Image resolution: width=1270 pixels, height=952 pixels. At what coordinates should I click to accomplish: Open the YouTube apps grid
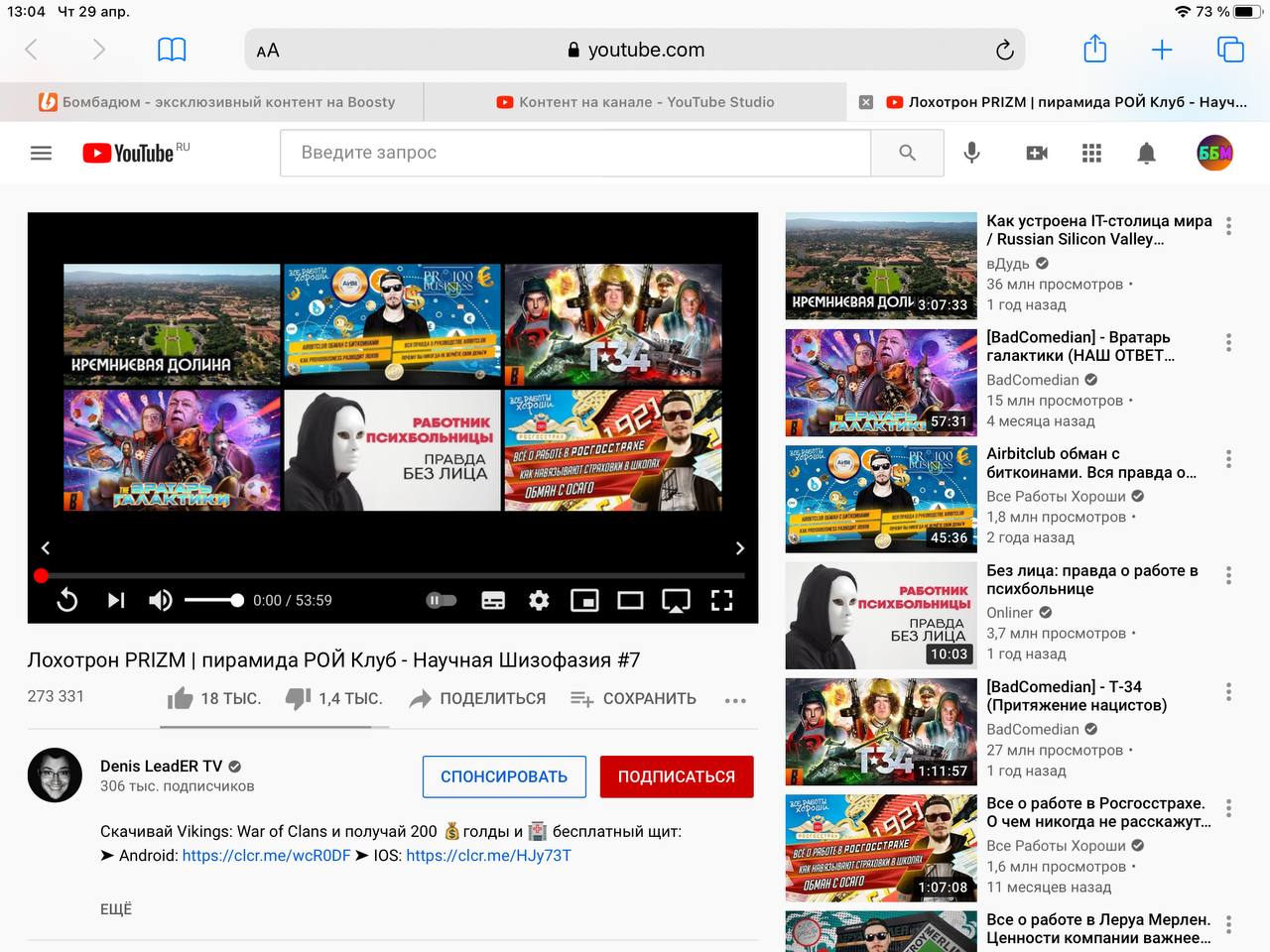coord(1091,153)
